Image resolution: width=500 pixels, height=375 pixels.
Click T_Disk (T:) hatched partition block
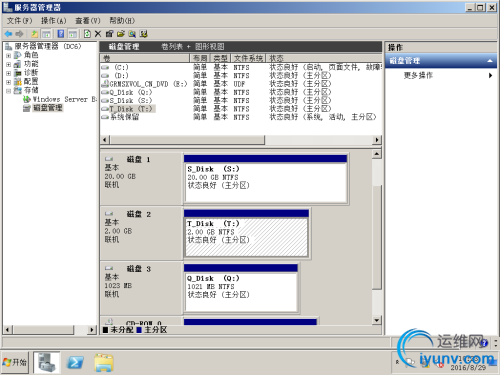[x=246, y=234]
